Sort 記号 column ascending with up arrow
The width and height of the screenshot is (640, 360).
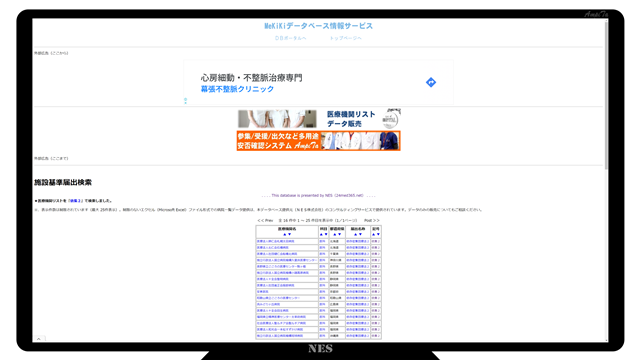373,234
